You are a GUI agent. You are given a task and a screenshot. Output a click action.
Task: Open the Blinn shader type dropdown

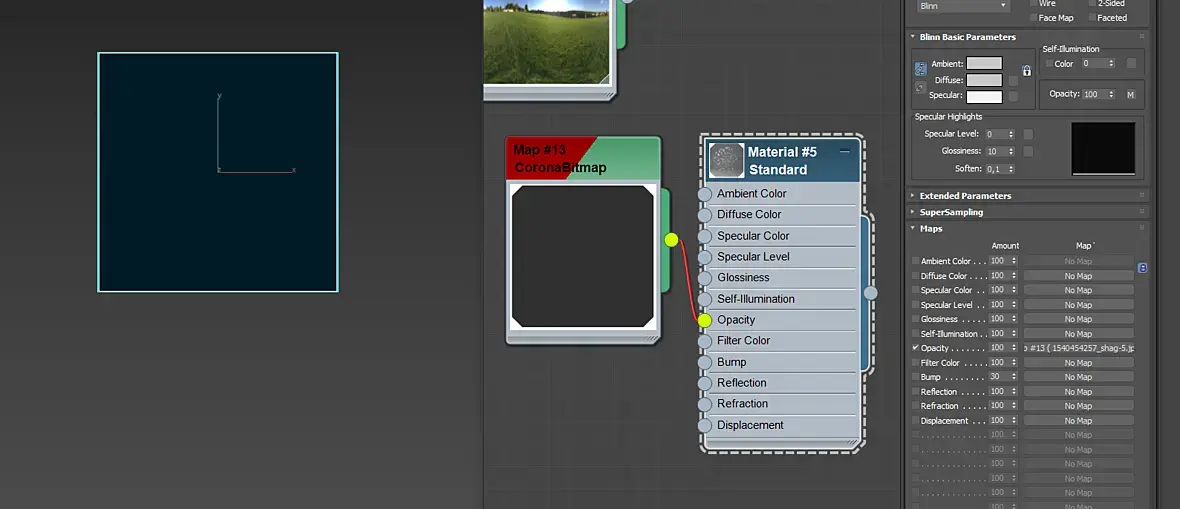(963, 5)
